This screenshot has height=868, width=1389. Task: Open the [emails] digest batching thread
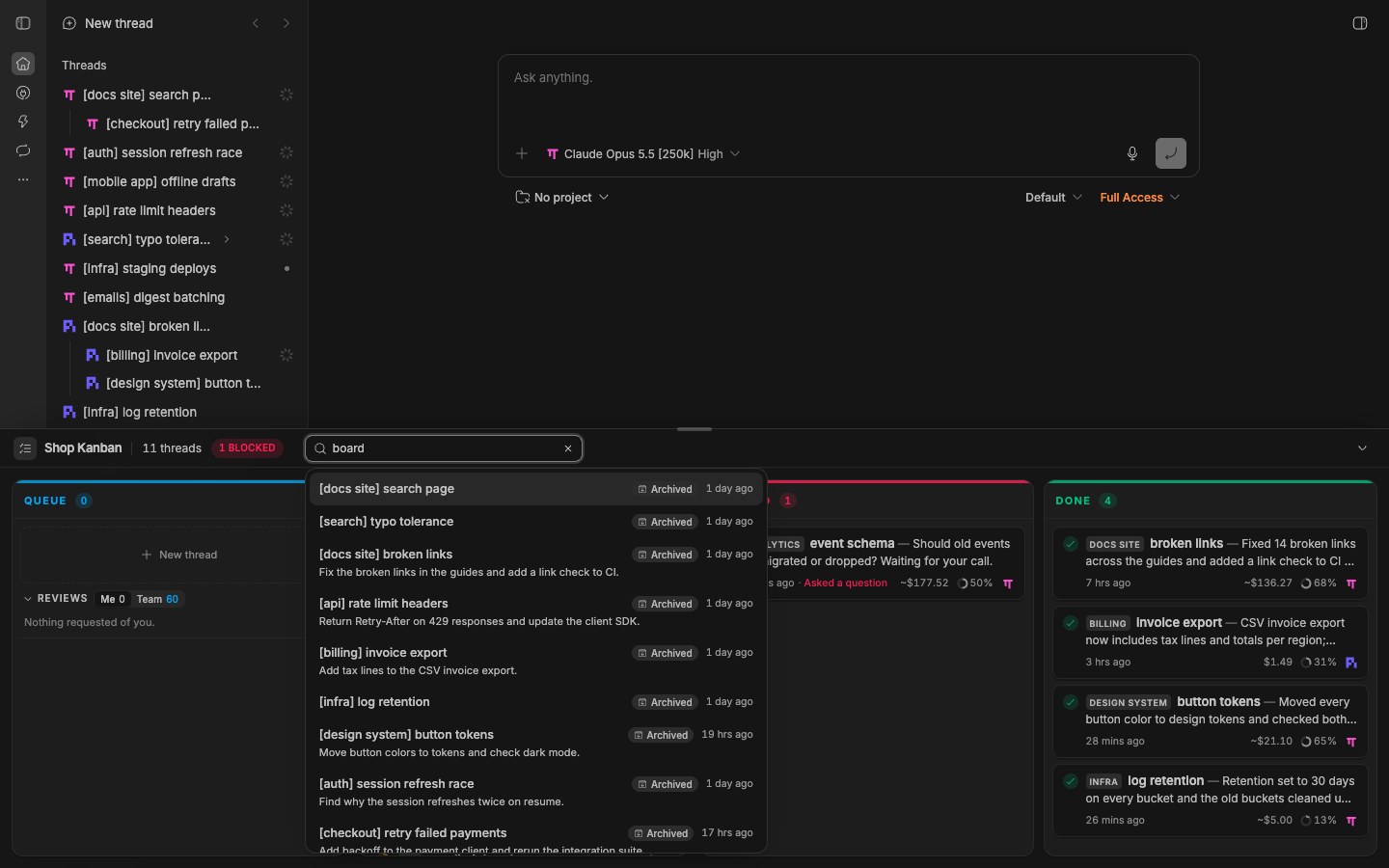pos(154,297)
